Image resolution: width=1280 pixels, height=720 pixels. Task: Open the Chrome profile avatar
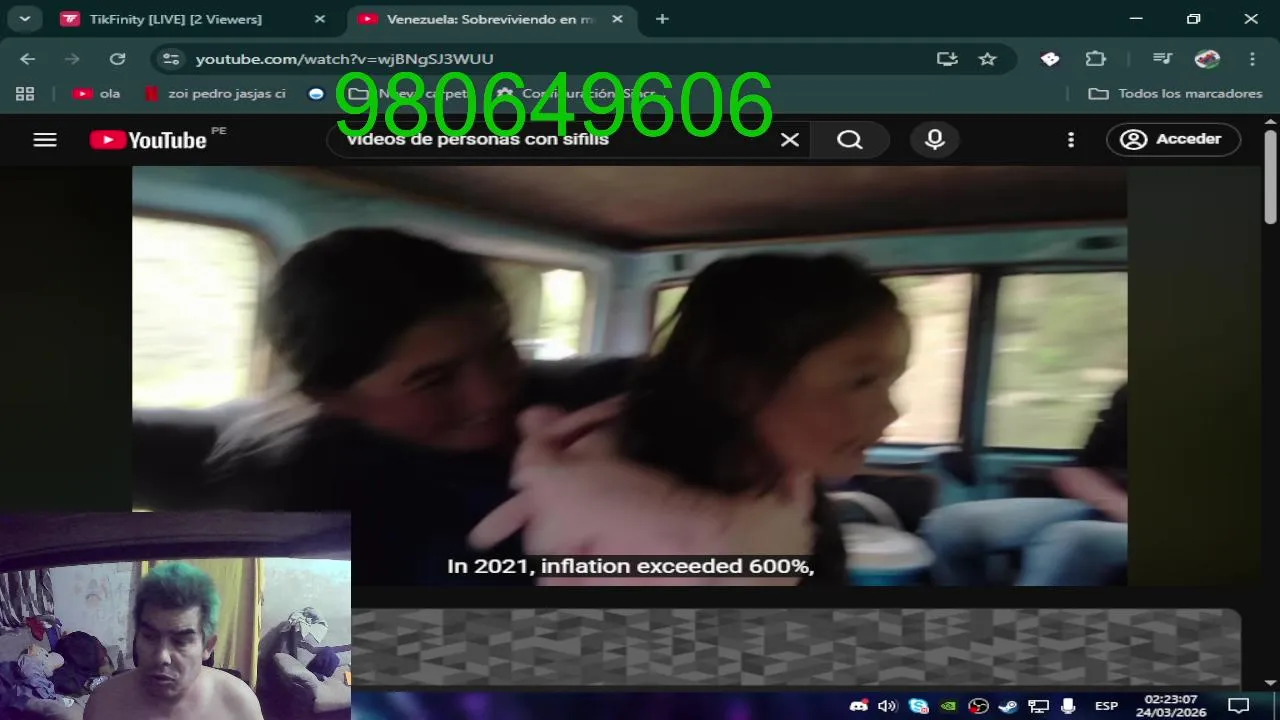(x=1208, y=59)
